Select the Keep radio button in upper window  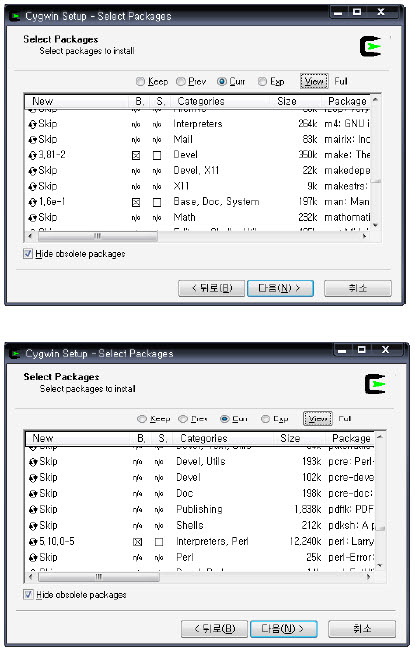point(140,81)
